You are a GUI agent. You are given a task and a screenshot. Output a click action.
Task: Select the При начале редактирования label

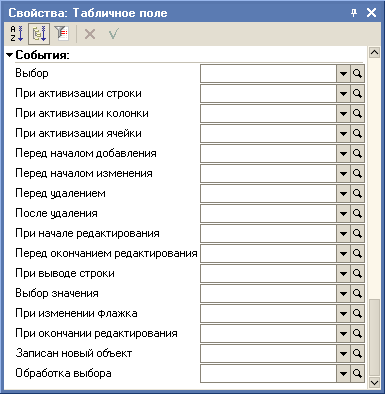(x=87, y=233)
